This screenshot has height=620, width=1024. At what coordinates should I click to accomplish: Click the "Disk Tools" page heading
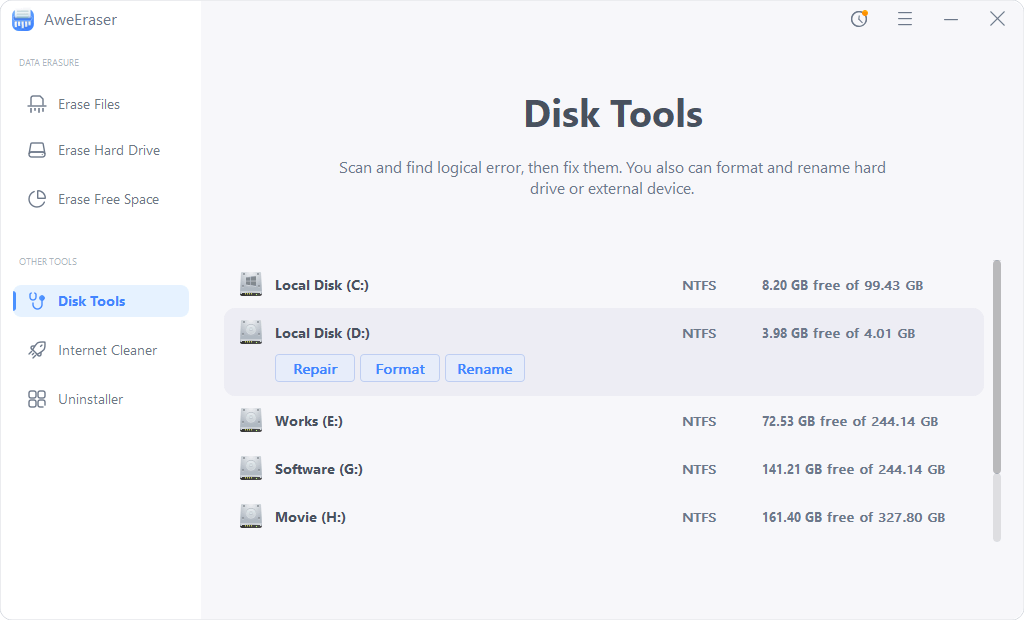click(613, 114)
